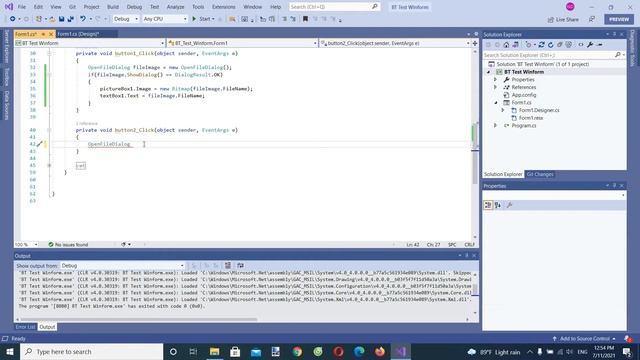Open the BT_Test_Winform.Form1 type dropdown

(242, 43)
